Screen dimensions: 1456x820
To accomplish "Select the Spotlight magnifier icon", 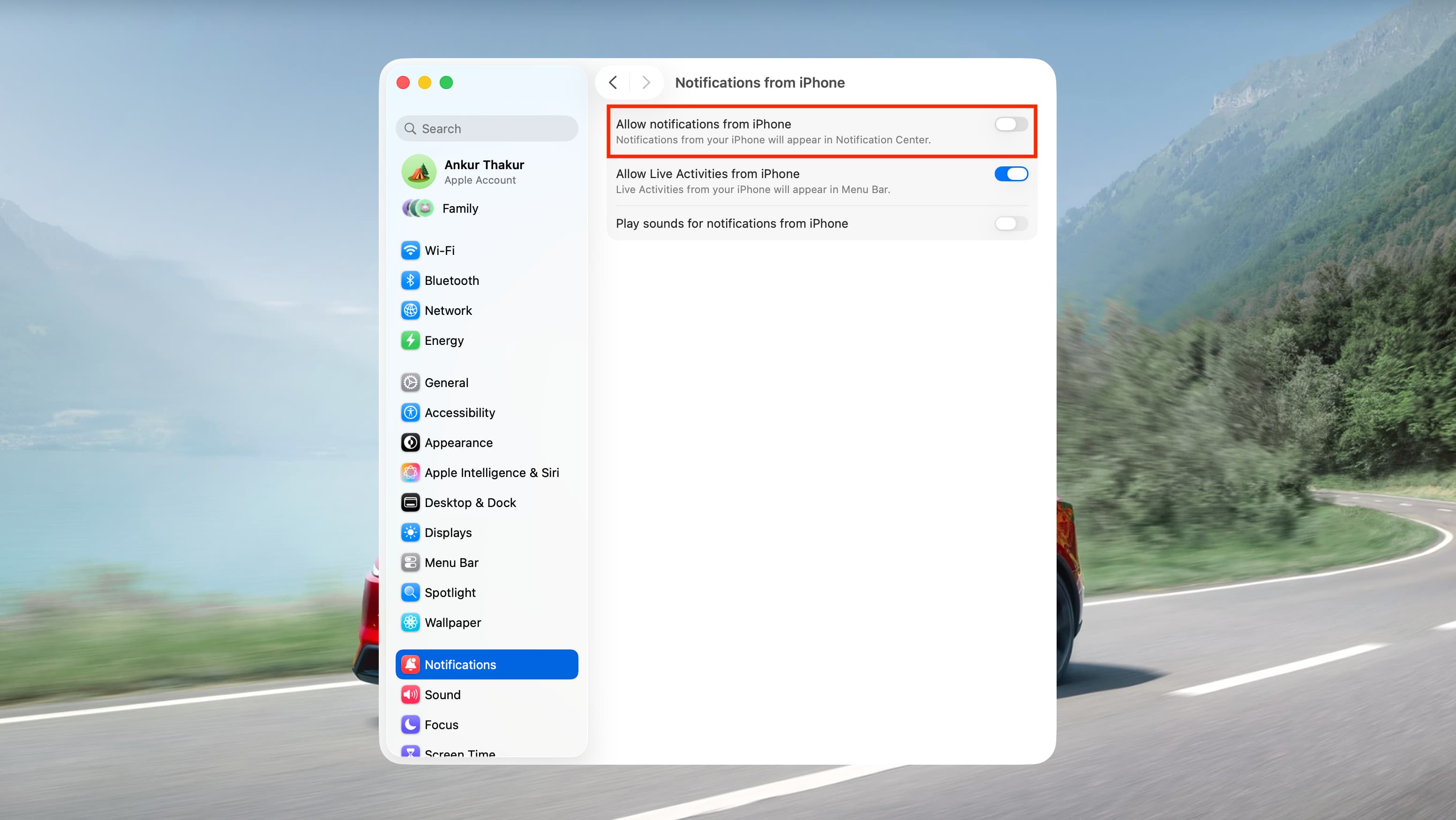I will [x=410, y=592].
